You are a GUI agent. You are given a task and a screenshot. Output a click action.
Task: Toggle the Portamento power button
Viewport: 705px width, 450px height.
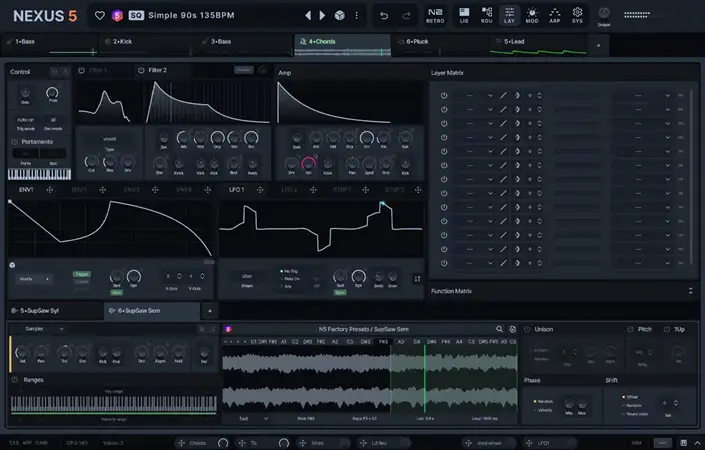pos(14,142)
